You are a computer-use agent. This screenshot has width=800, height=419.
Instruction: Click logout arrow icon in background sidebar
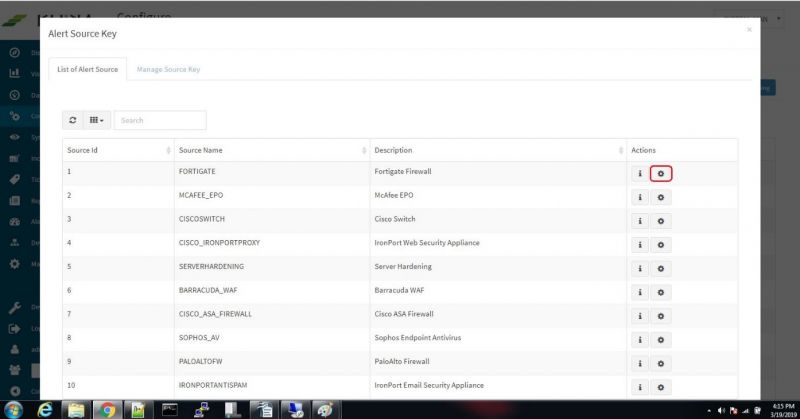15,329
